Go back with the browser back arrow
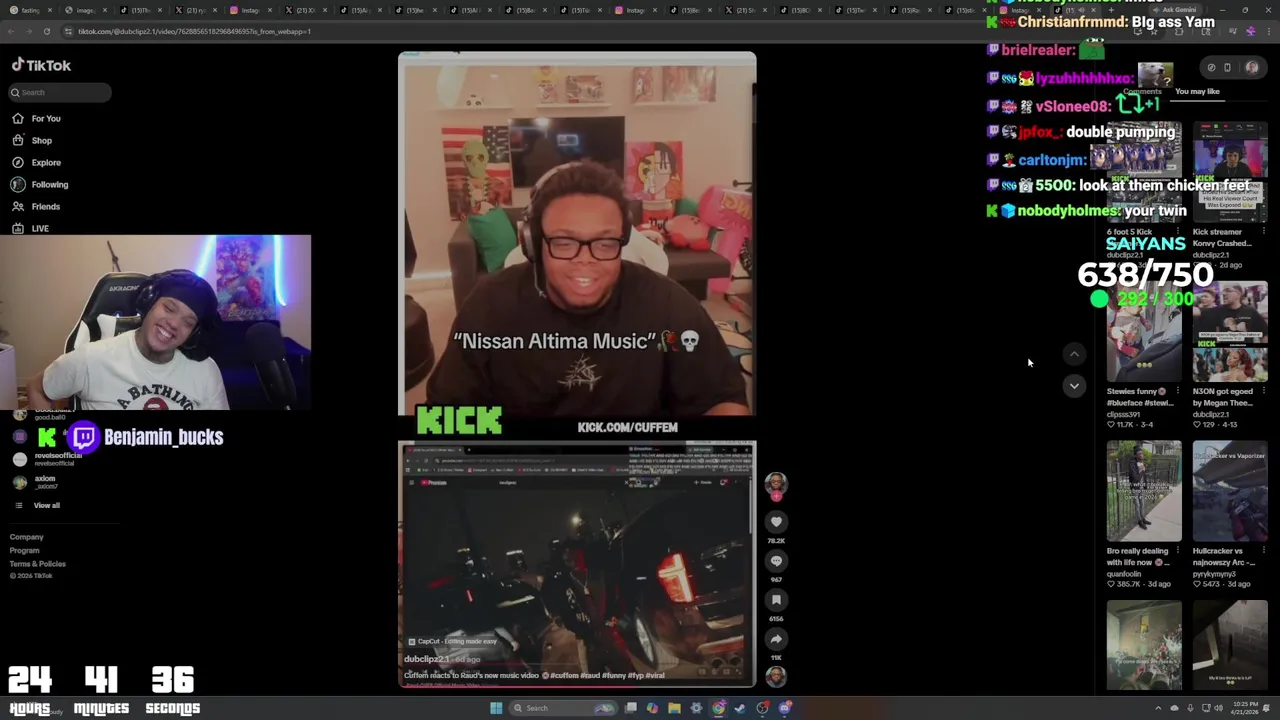The width and height of the screenshot is (1280, 720). click(x=10, y=31)
